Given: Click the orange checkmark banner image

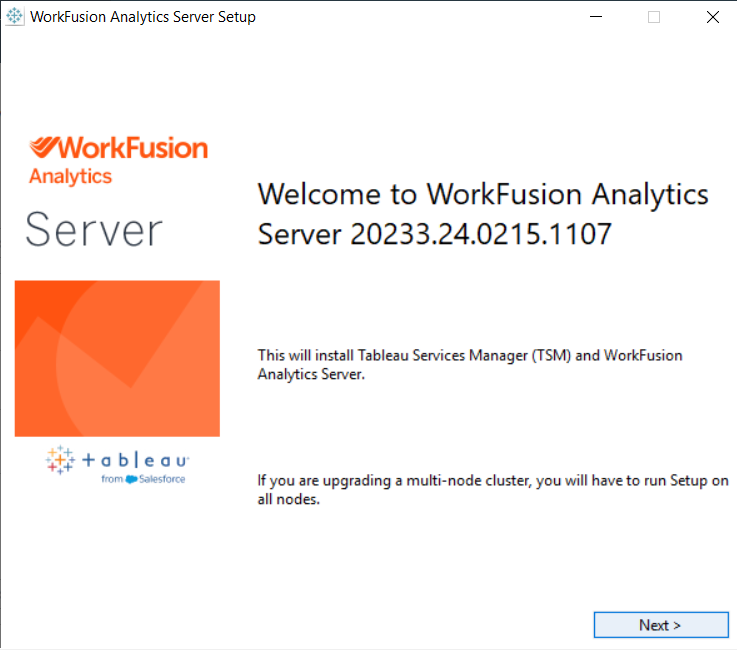Looking at the screenshot, I should coord(117,359).
